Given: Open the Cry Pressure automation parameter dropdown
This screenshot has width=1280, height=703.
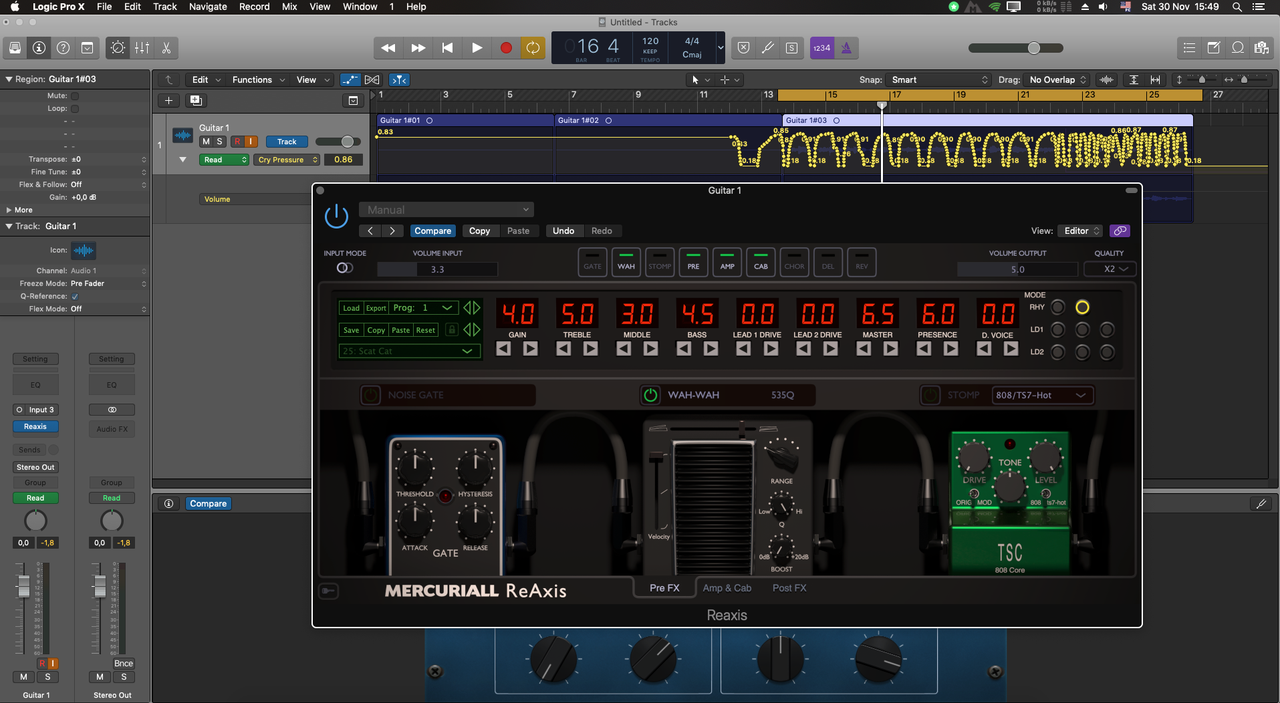Looking at the screenshot, I should (x=287, y=160).
